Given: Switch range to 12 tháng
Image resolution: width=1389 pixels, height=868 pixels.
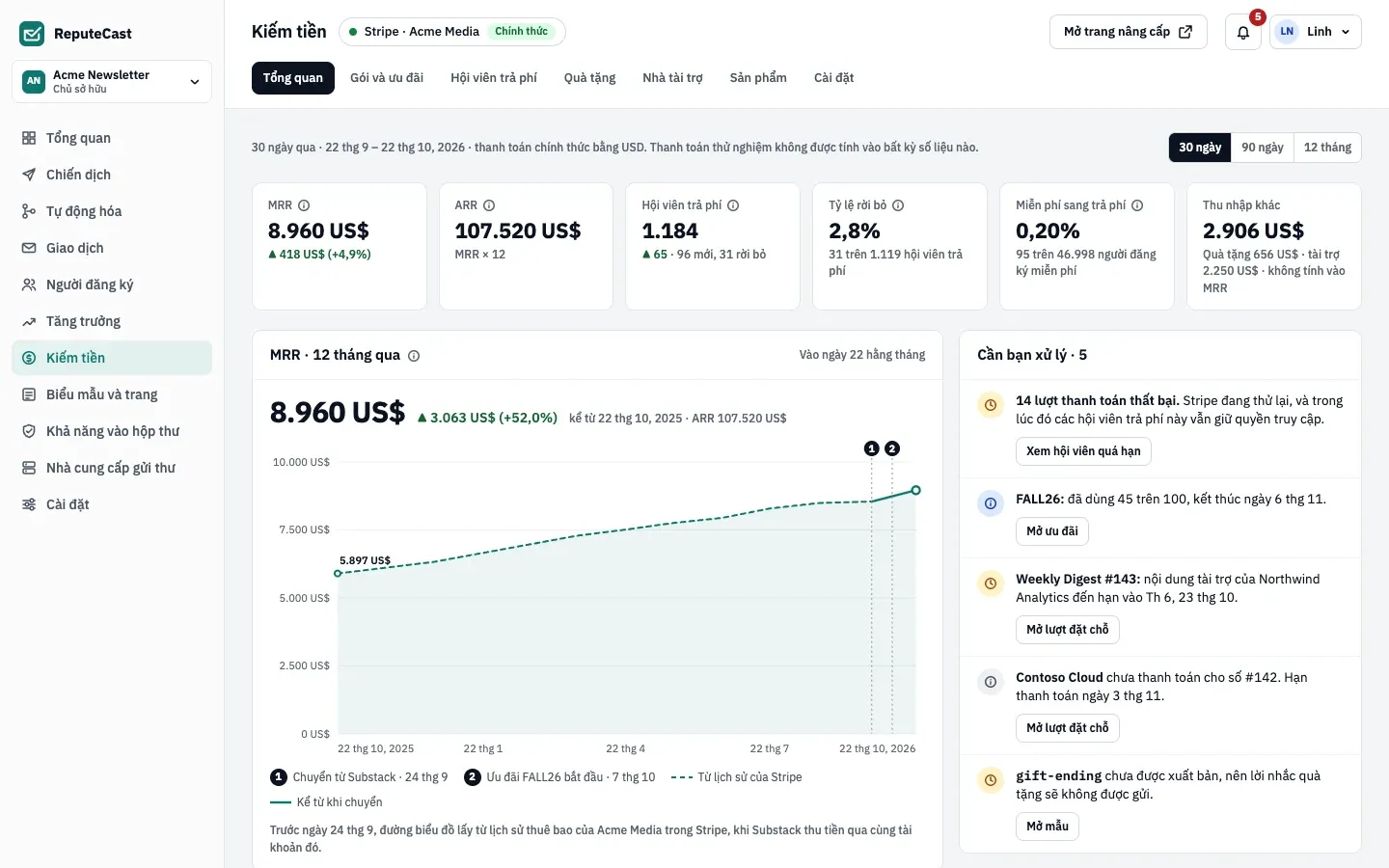Looking at the screenshot, I should tap(1327, 148).
